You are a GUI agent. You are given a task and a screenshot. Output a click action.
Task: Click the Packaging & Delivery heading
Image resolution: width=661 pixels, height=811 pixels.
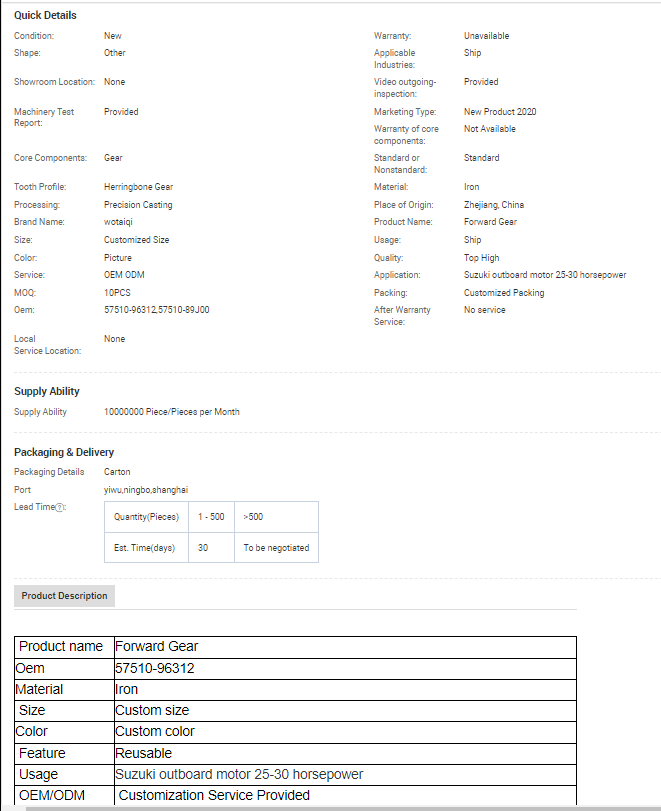click(64, 452)
